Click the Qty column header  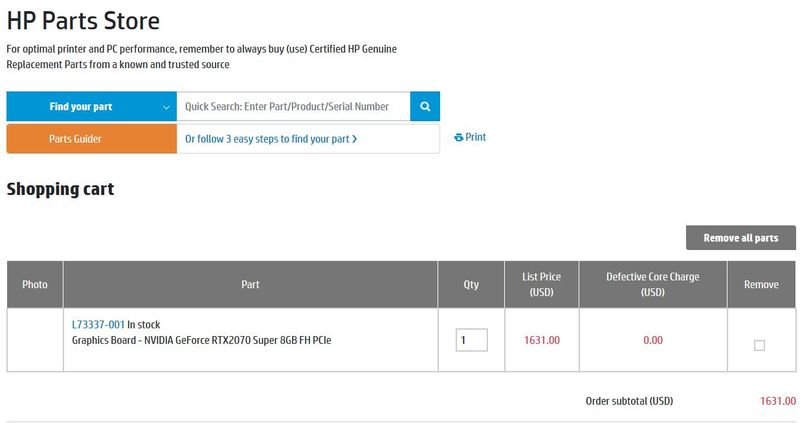click(471, 284)
